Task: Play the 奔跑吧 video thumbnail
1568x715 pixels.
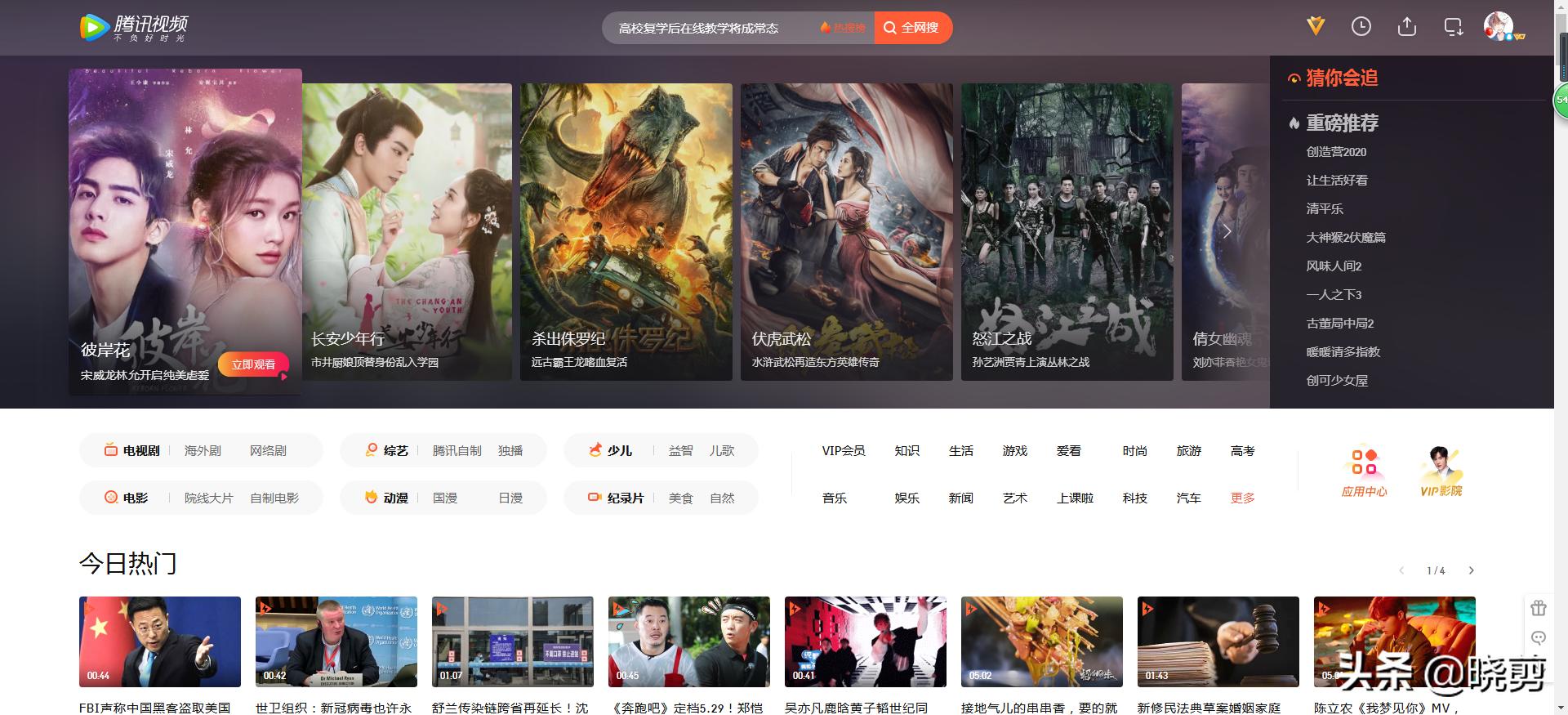Action: [689, 641]
